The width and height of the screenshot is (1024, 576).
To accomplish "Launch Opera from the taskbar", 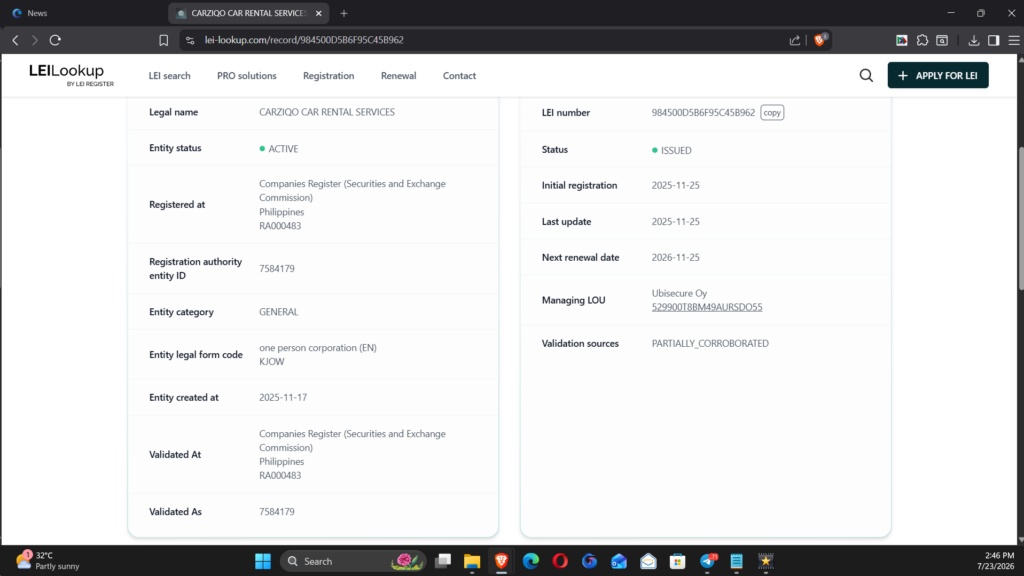I will coord(560,561).
